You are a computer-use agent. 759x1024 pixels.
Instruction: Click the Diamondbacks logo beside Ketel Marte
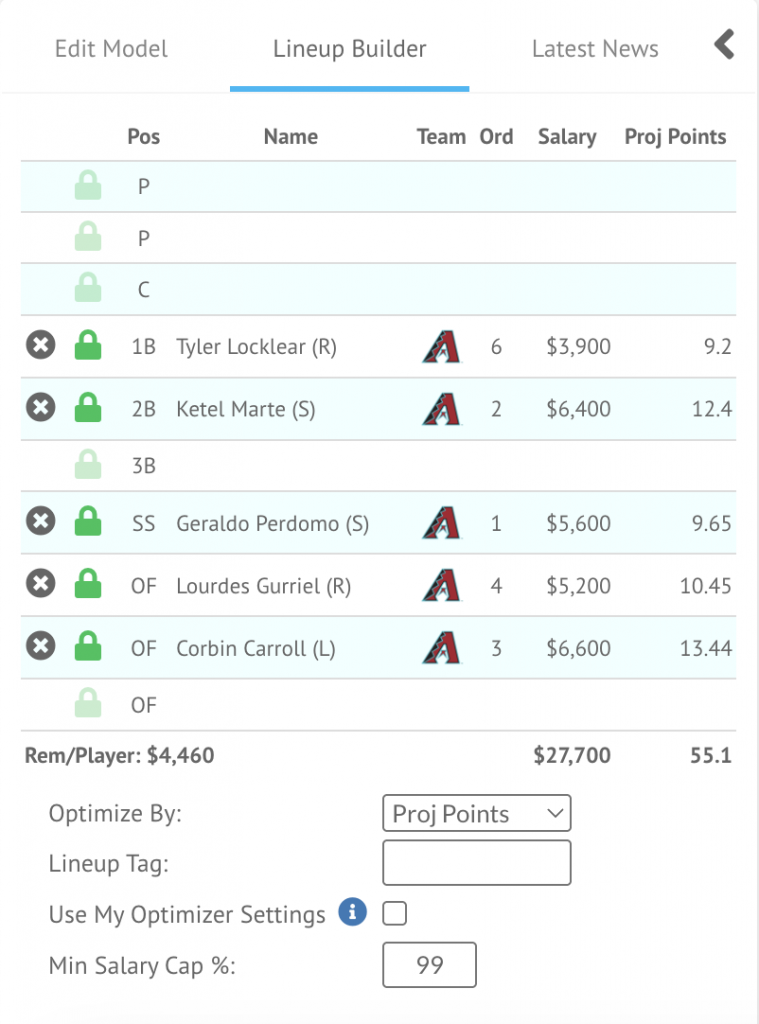coord(441,409)
